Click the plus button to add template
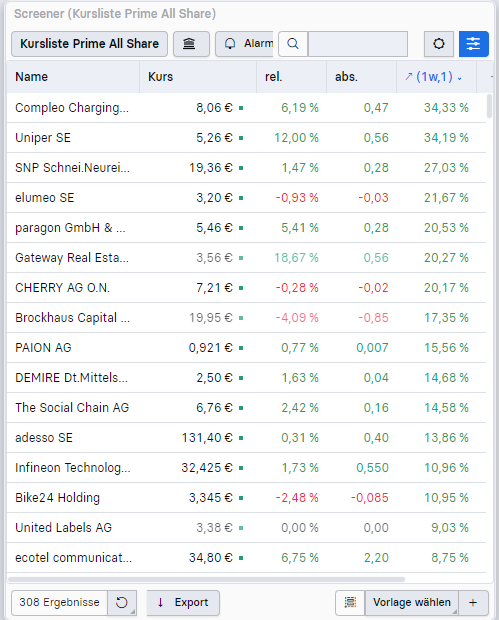 pos(473,603)
